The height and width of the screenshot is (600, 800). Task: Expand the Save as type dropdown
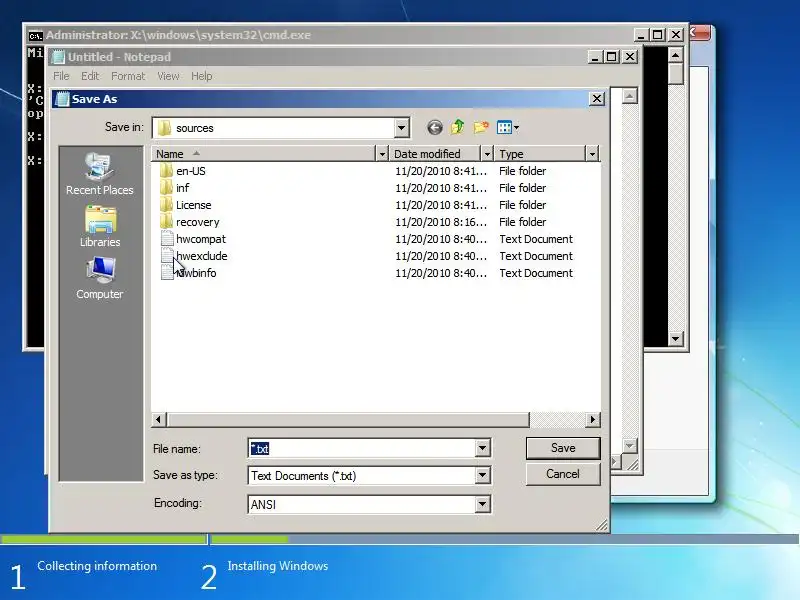(482, 476)
